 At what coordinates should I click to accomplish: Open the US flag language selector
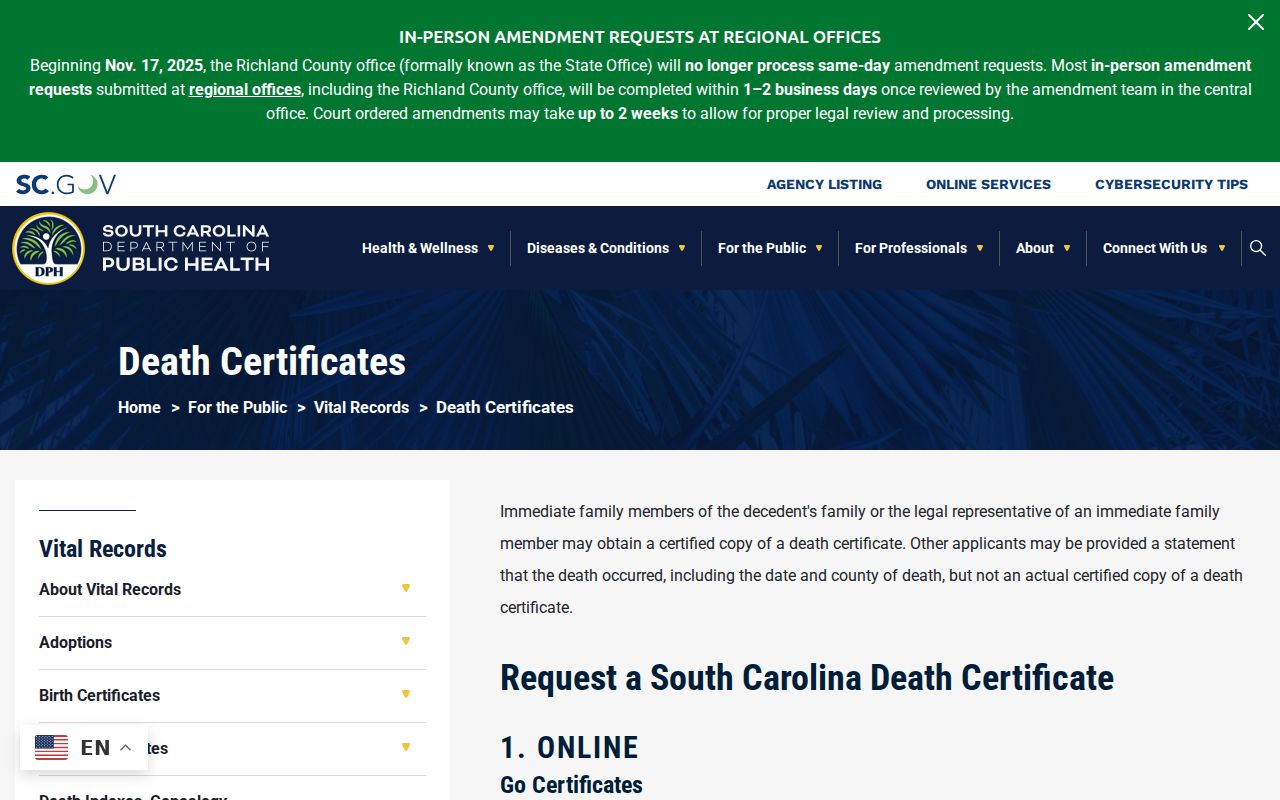[84, 747]
